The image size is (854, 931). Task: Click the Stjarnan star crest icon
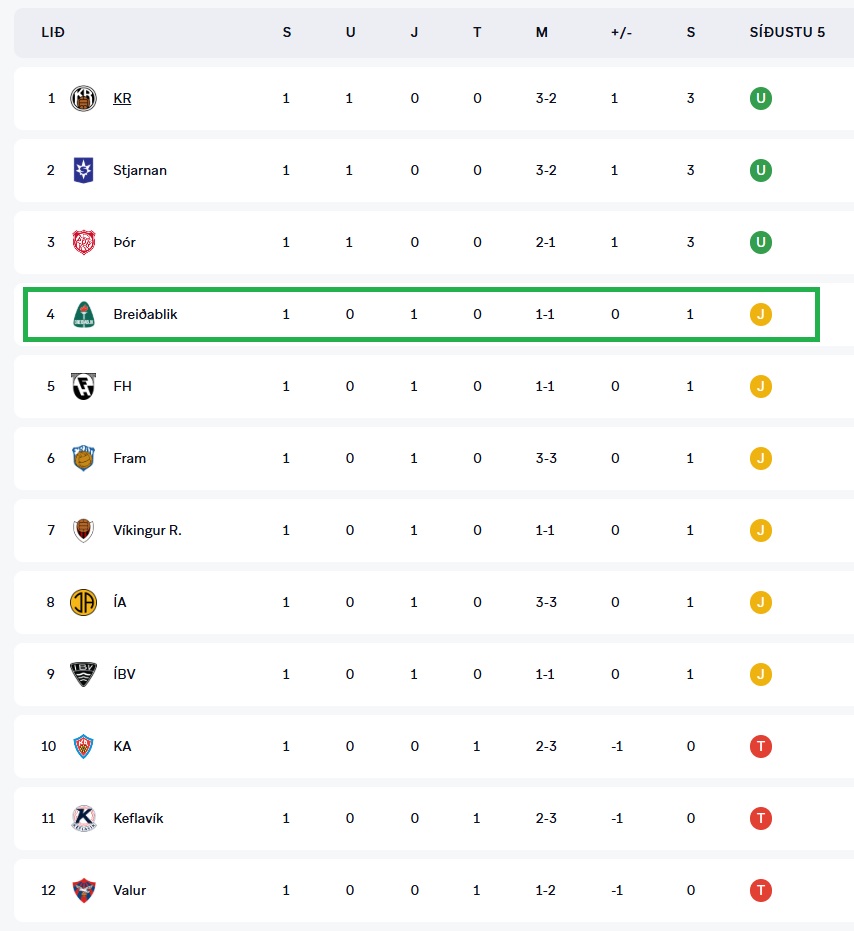[x=84, y=170]
